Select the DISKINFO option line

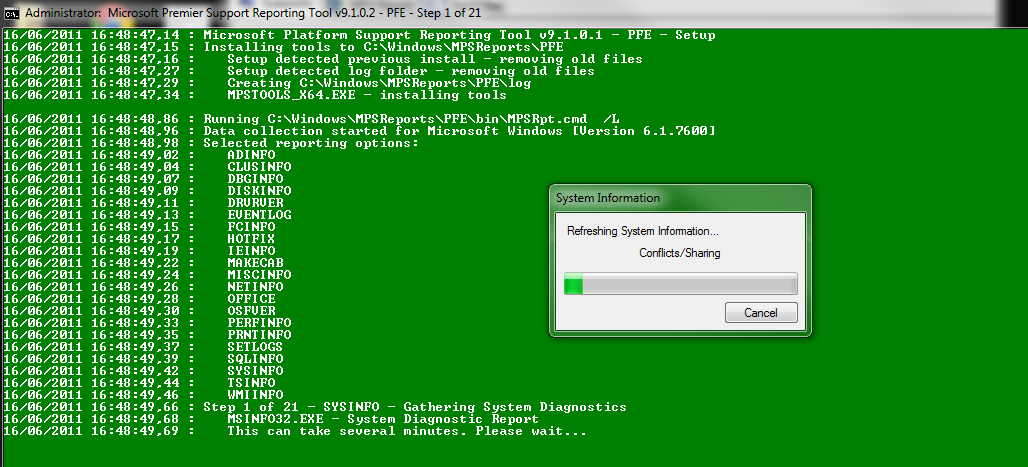tap(147, 191)
